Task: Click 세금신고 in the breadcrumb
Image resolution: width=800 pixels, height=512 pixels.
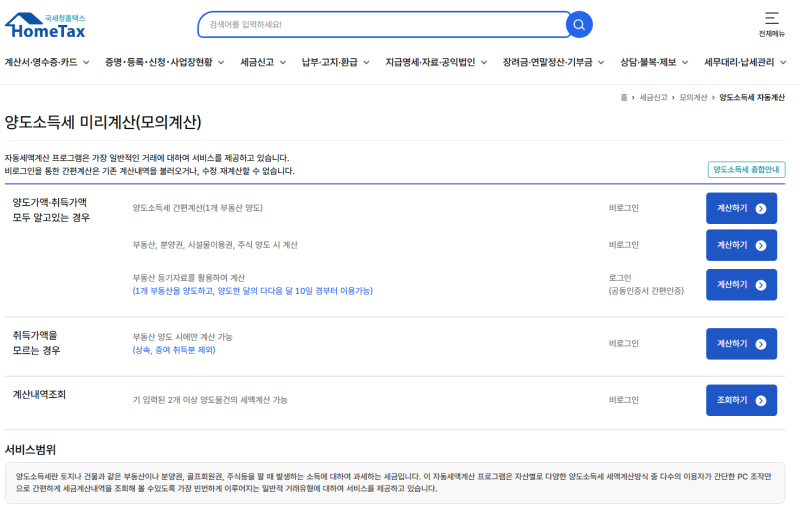Action: 653,97
